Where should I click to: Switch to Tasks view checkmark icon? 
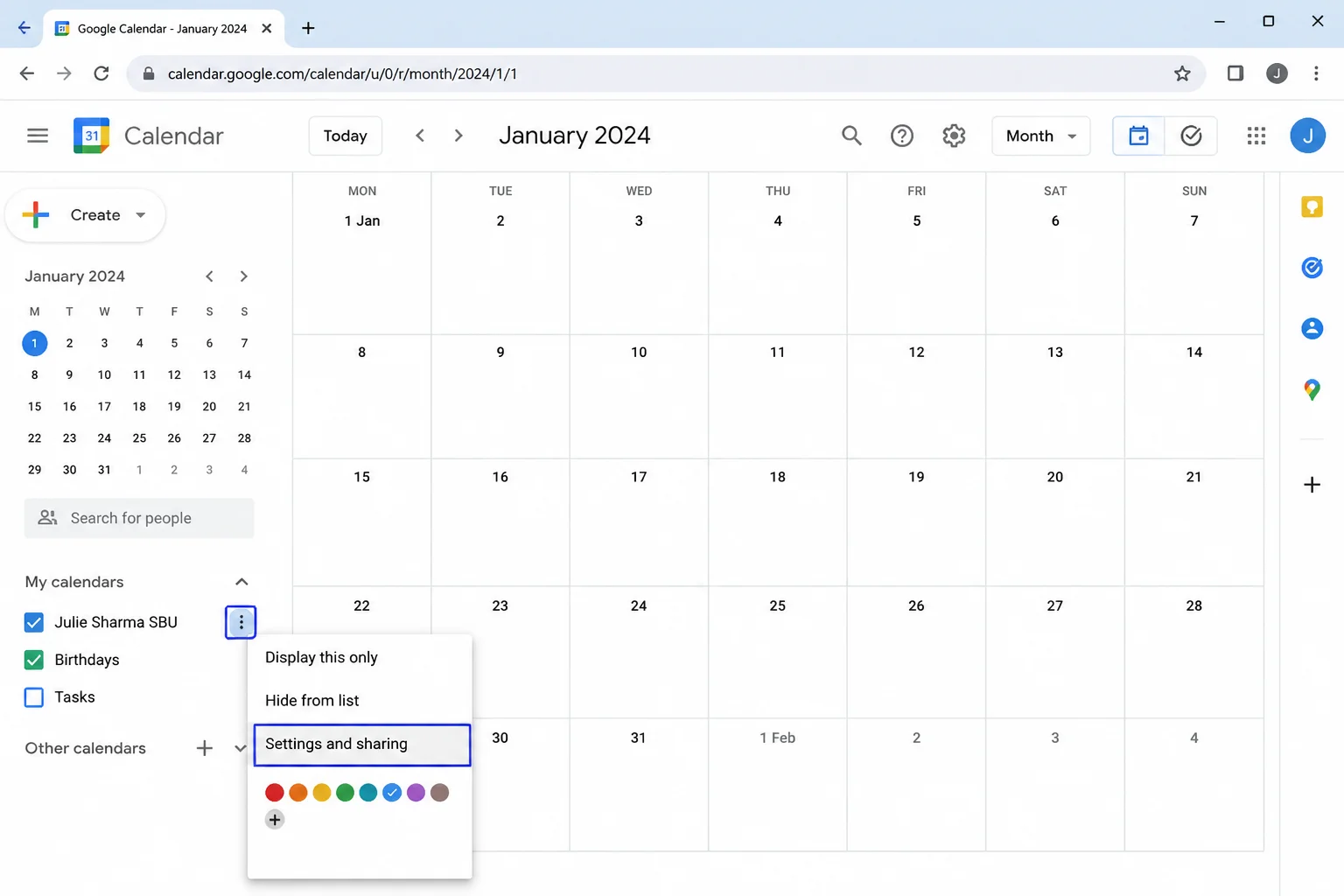click(1191, 136)
